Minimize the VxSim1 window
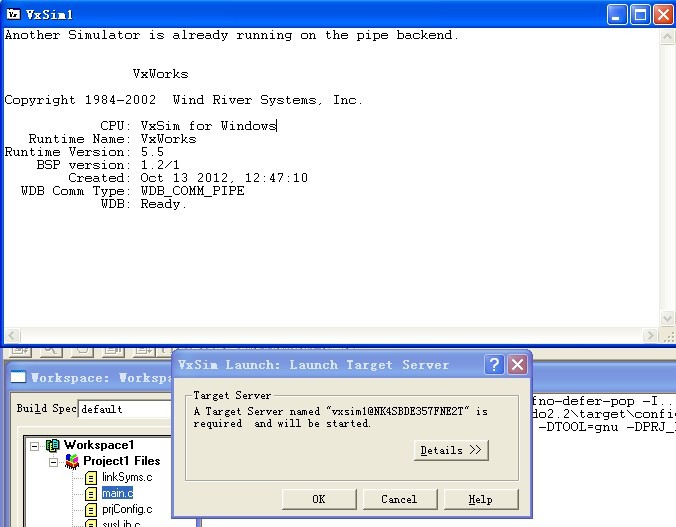This screenshot has width=676, height=527. pos(617,15)
